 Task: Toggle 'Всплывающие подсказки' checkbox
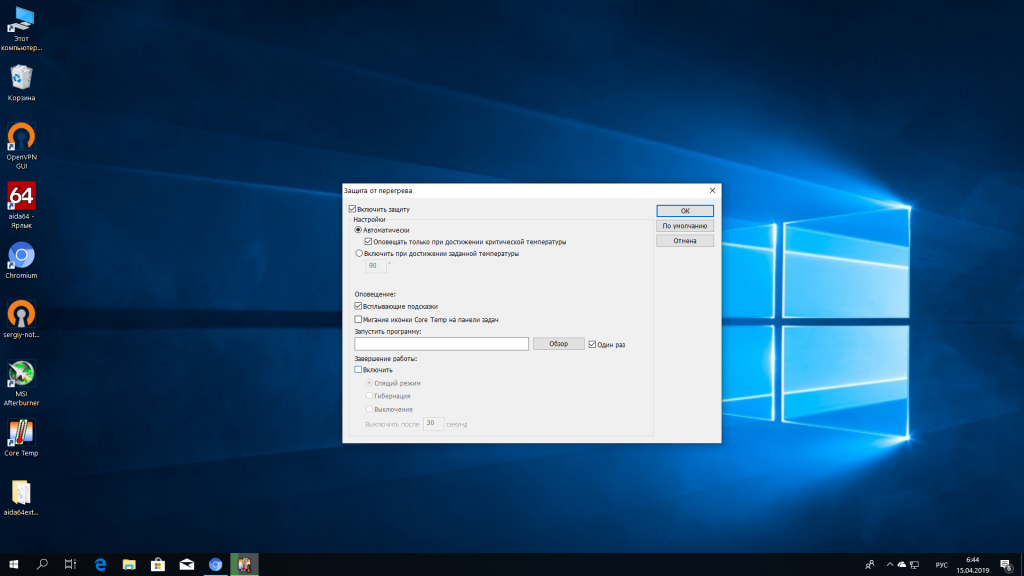coord(359,306)
